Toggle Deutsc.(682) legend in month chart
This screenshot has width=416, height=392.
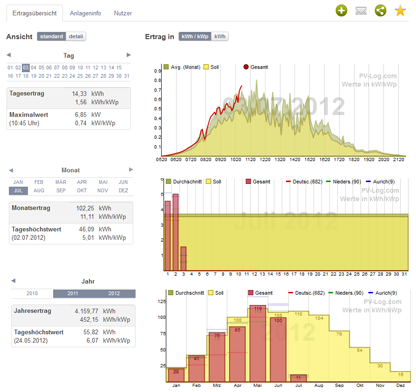tap(304, 182)
